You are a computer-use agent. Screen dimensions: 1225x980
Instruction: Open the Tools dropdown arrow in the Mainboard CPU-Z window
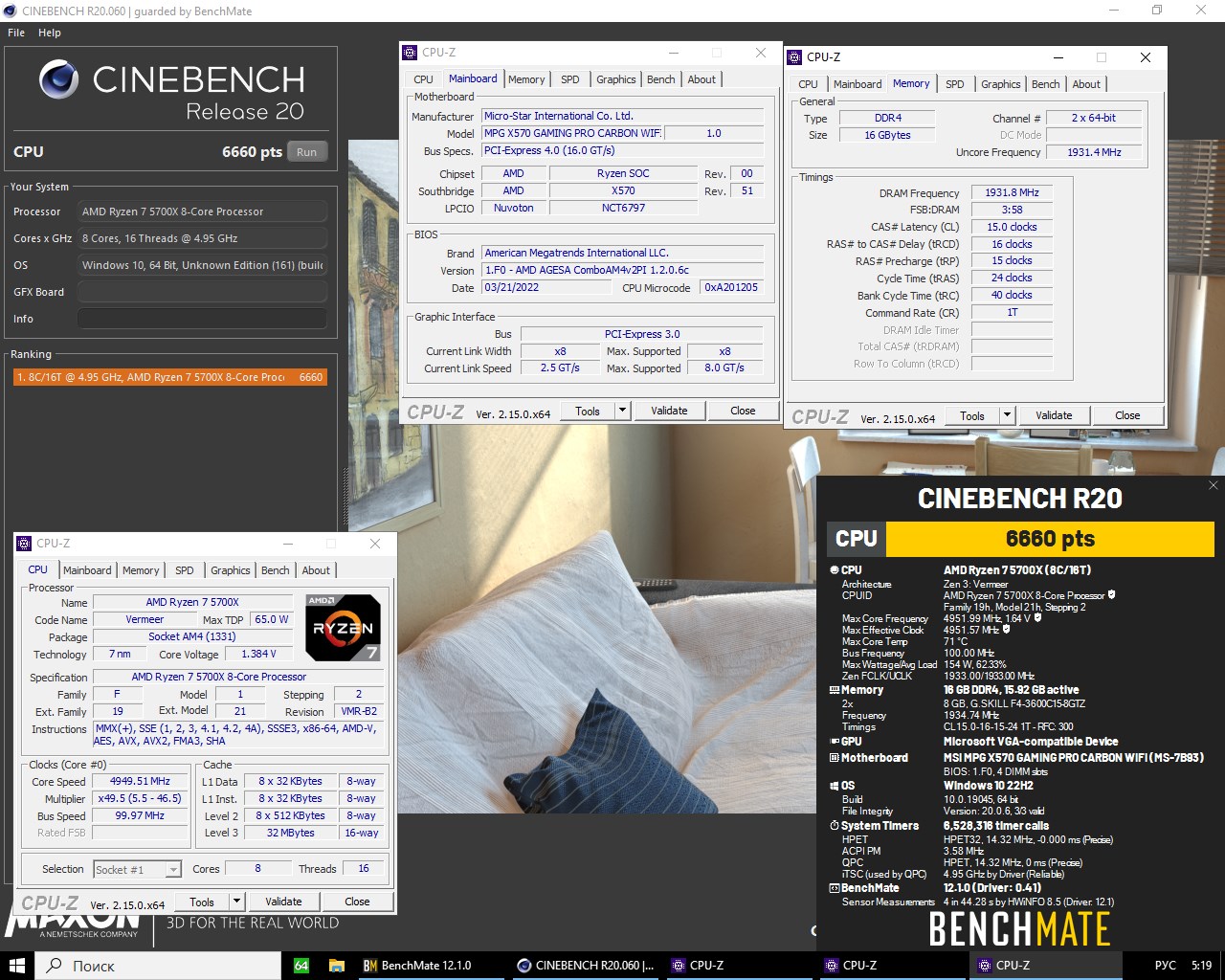[622, 411]
